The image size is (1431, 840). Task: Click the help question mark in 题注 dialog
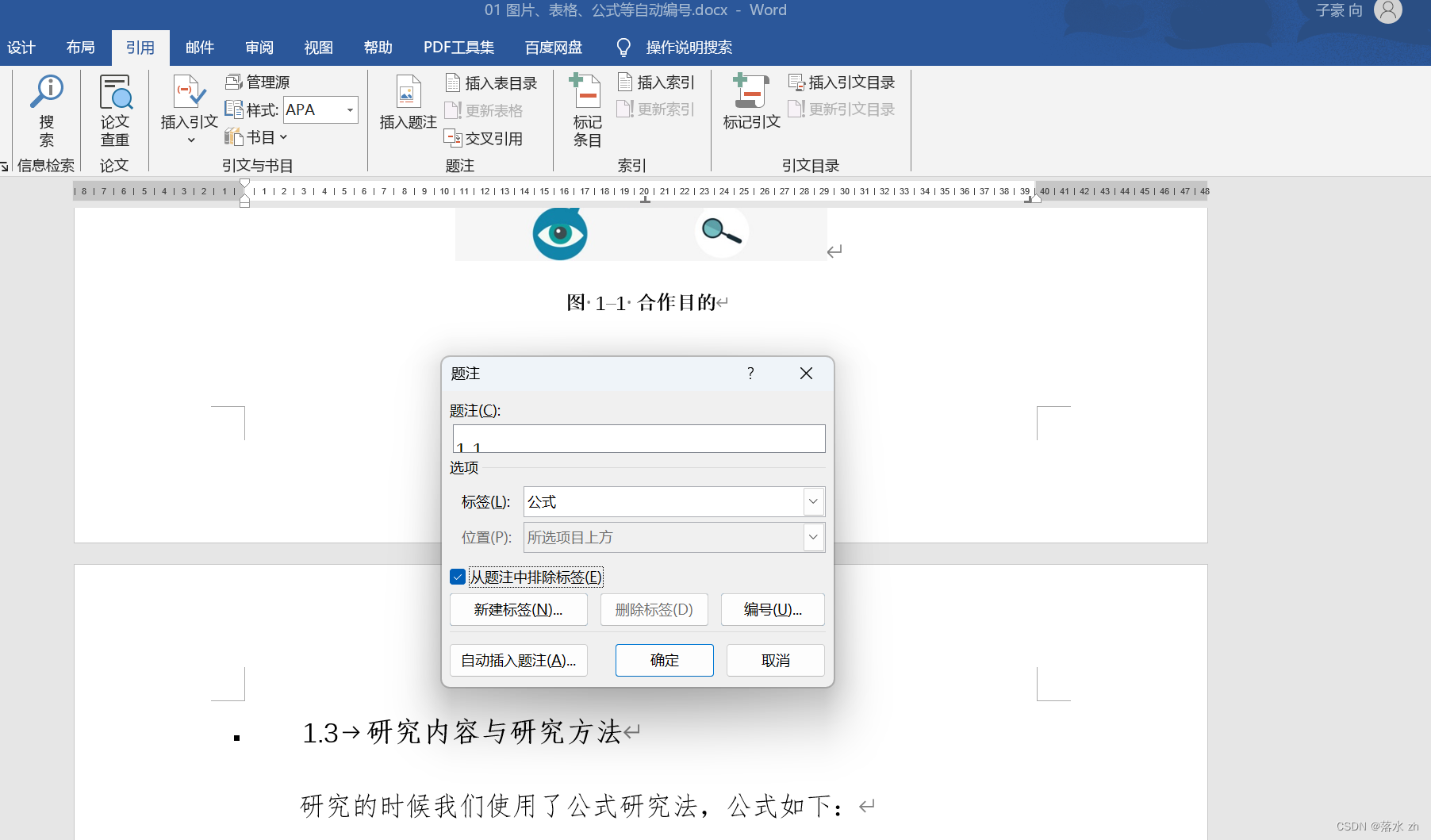click(750, 374)
